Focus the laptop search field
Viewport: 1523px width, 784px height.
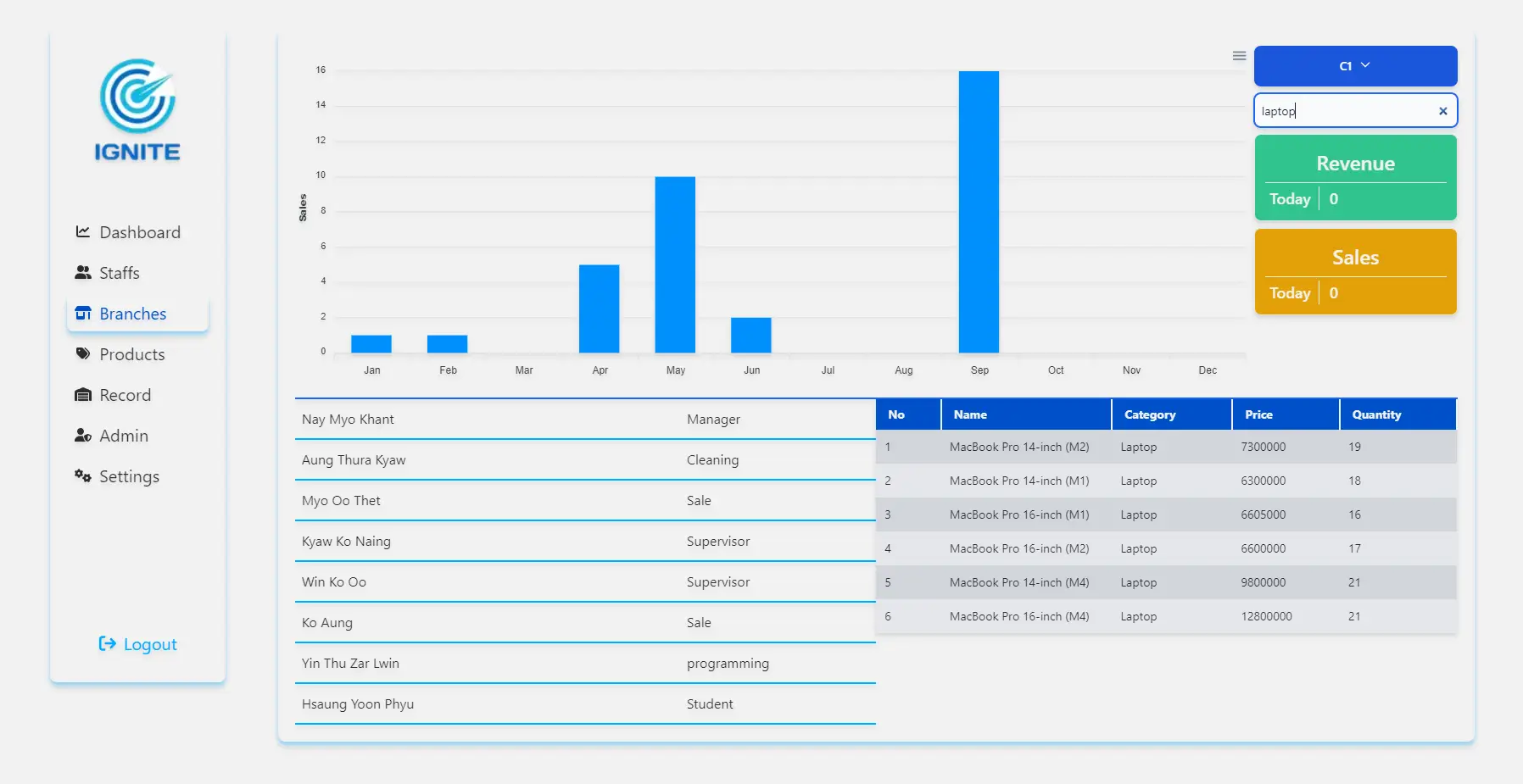point(1344,111)
